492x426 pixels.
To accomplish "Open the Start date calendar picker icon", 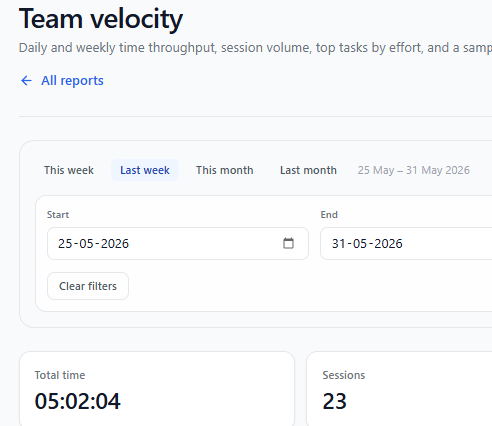I will tap(288, 243).
